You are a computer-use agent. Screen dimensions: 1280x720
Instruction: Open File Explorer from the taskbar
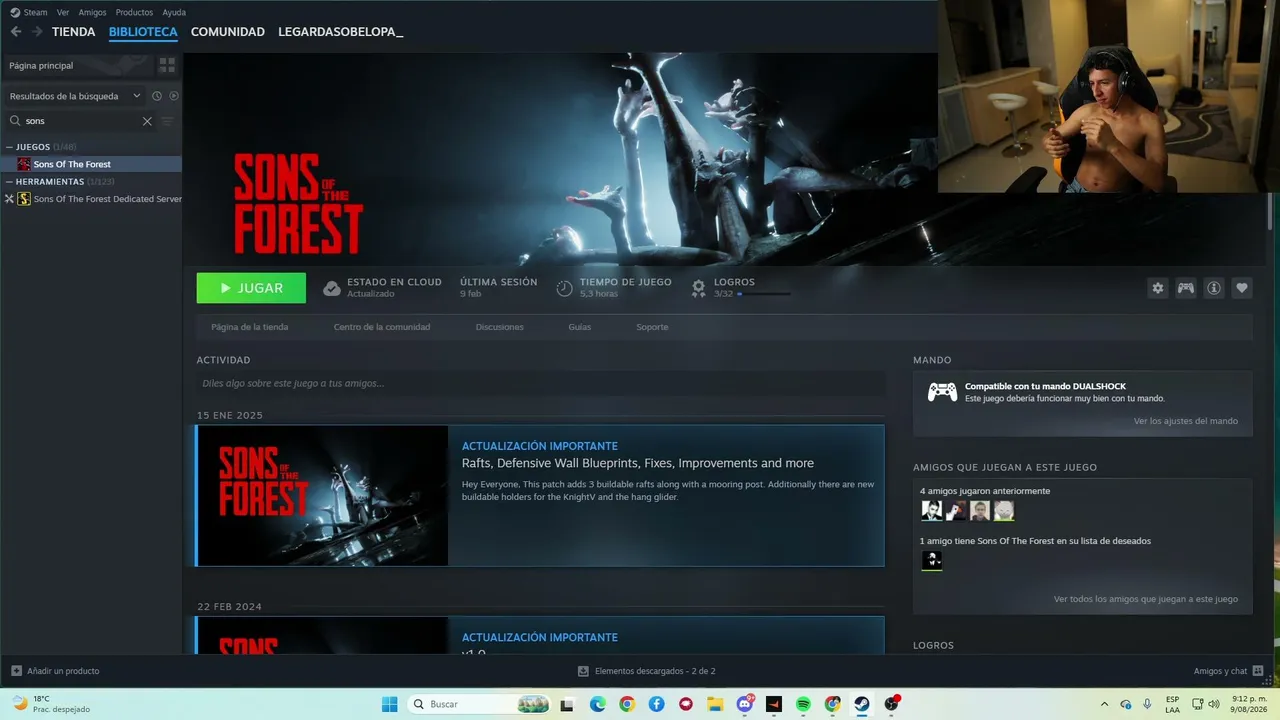click(x=715, y=704)
